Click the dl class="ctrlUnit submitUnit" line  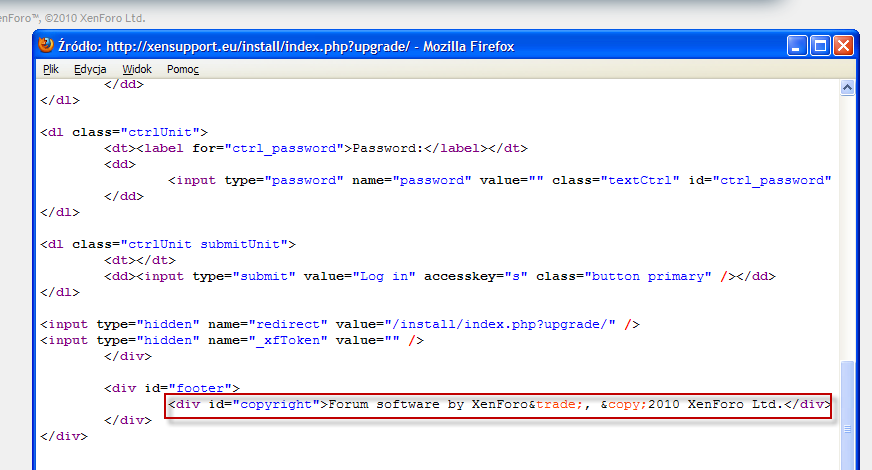click(168, 244)
